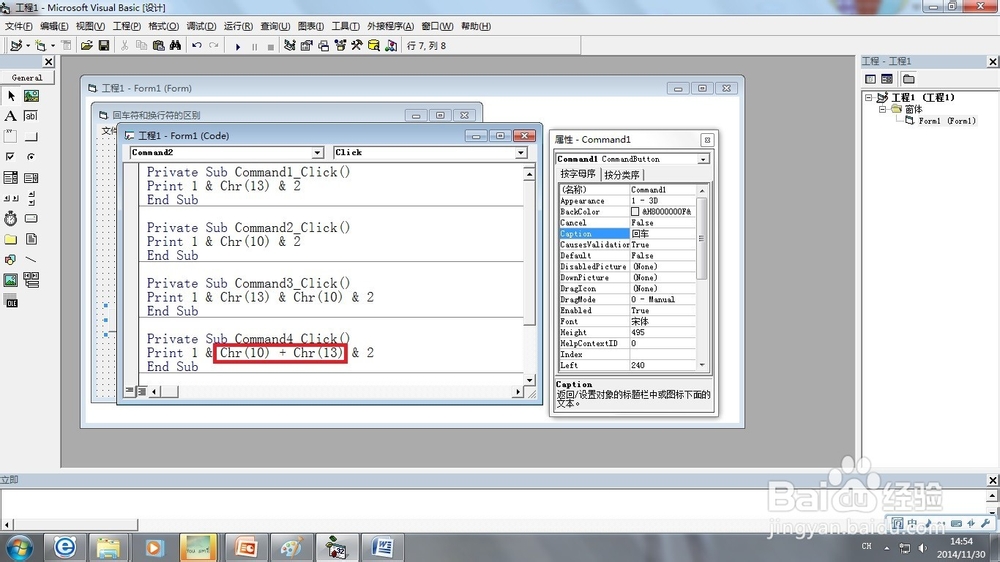Image resolution: width=1000 pixels, height=562 pixels.
Task: Open Command1 CommandButton object dropdown
Action: 703,159
